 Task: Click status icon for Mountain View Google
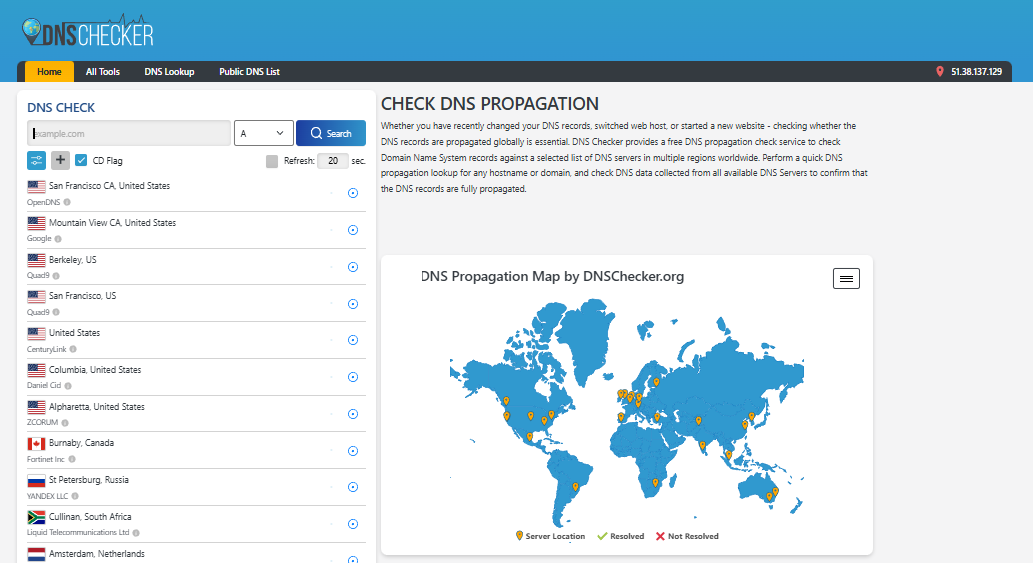click(353, 230)
